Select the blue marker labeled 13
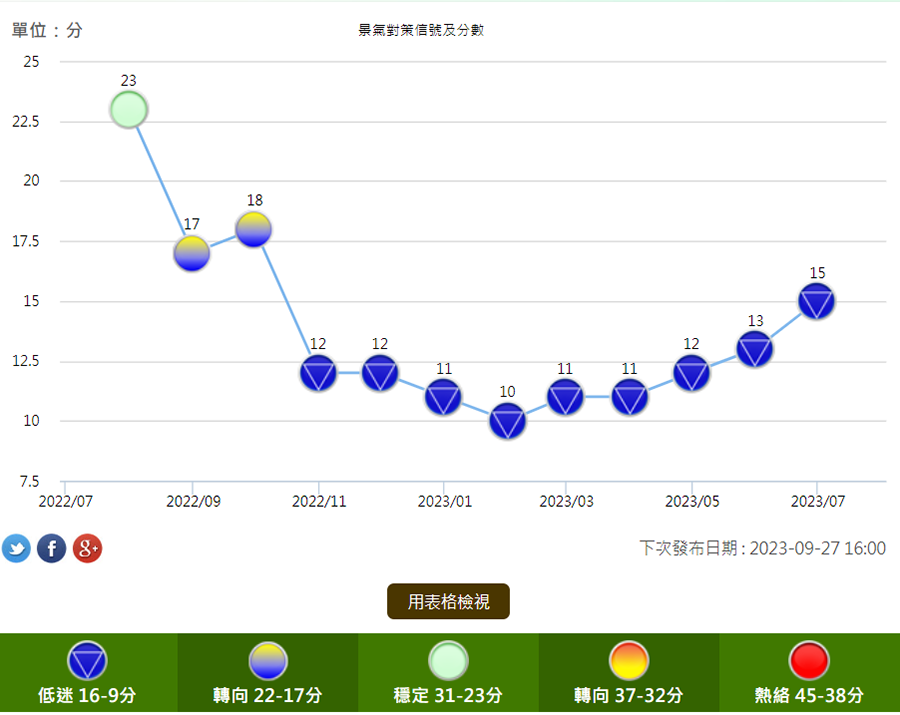 pos(755,349)
